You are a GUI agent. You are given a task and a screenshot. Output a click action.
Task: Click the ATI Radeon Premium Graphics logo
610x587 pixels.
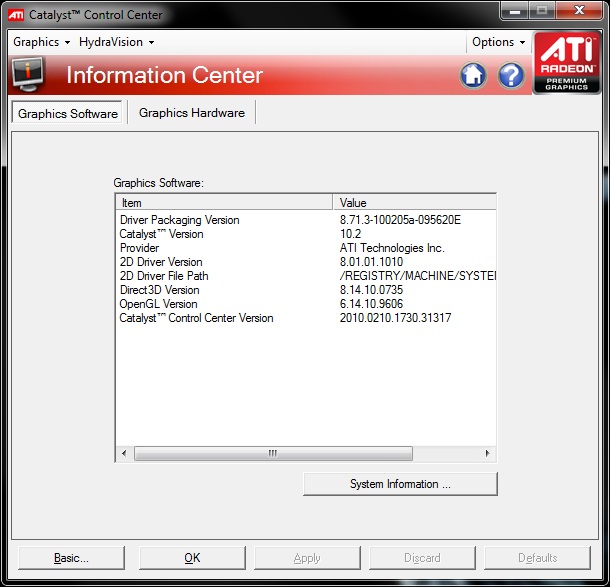567,63
